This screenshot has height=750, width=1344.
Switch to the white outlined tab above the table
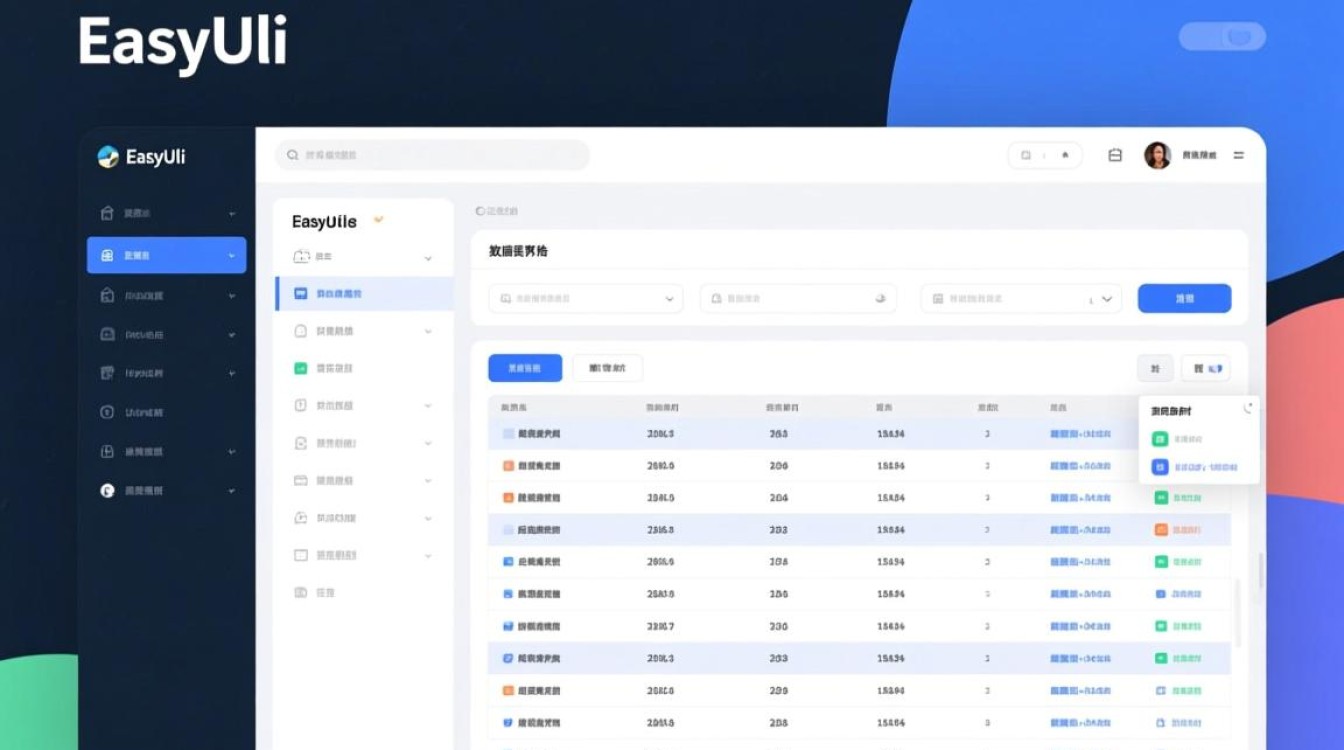(x=607, y=368)
